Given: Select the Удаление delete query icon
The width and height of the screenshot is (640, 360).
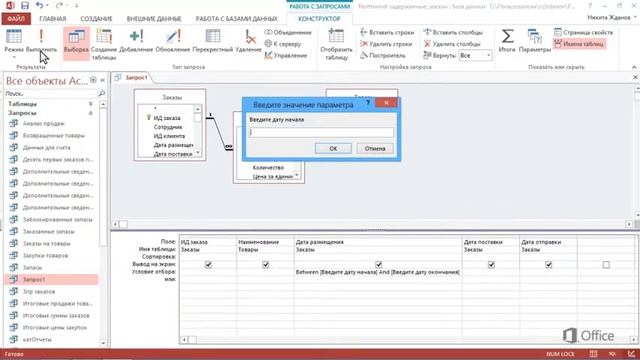Looking at the screenshot, I should [x=249, y=41].
